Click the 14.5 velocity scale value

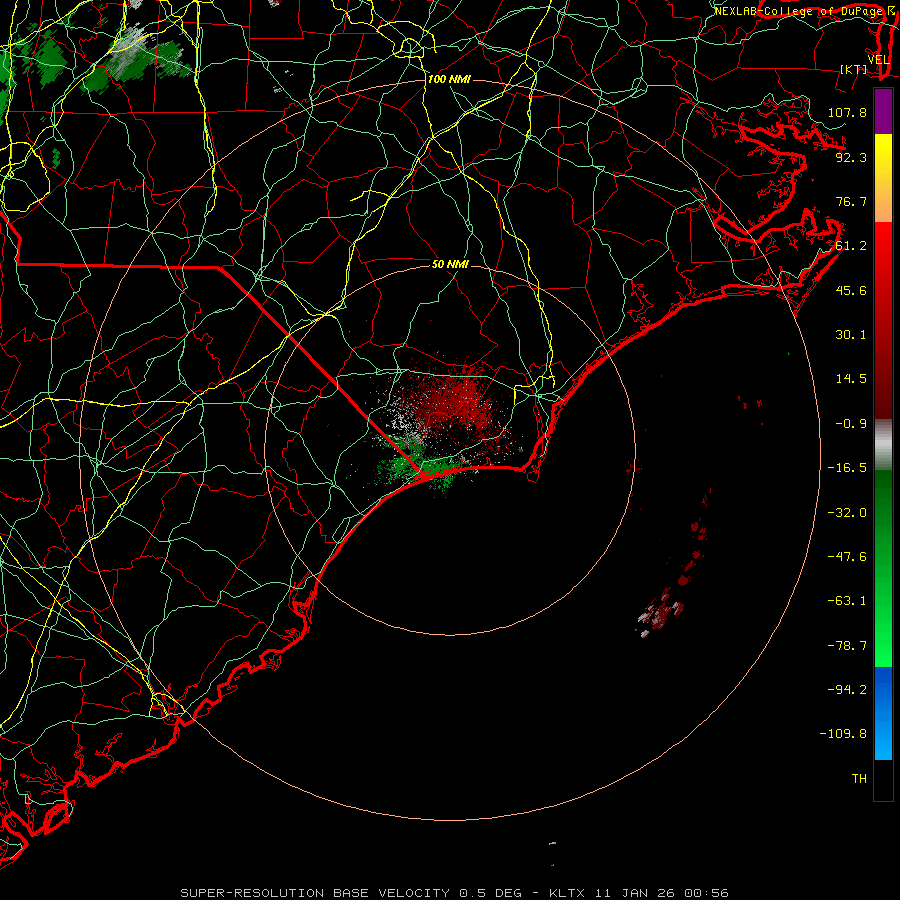(x=851, y=379)
